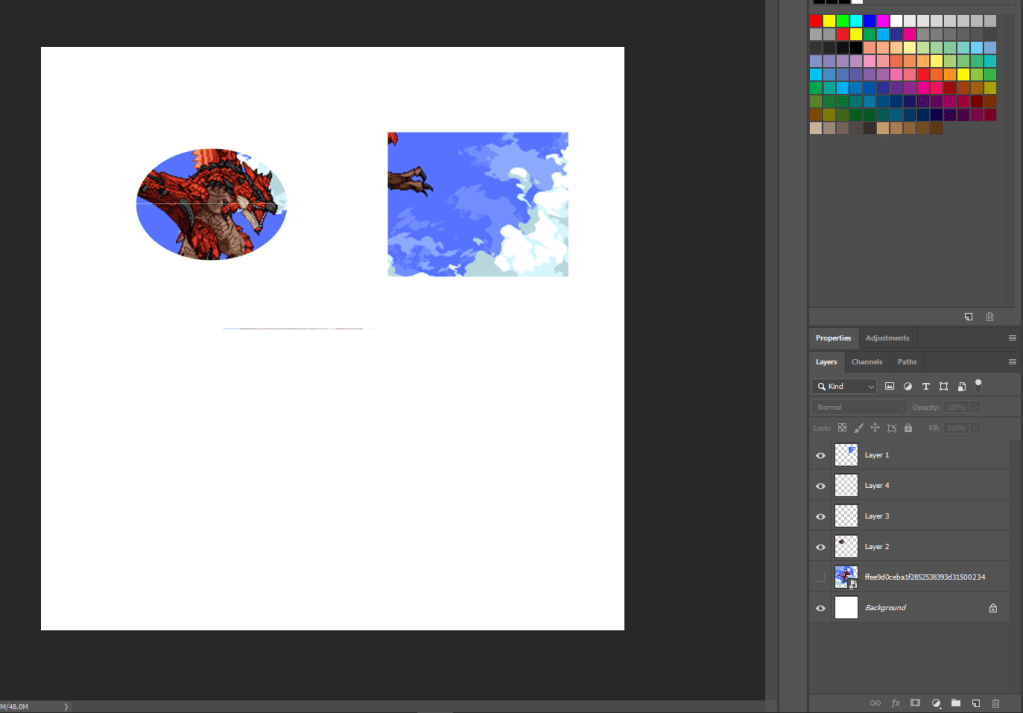The image size is (1023, 713).
Task: Show the hidden smart object layer
Action: click(x=821, y=577)
